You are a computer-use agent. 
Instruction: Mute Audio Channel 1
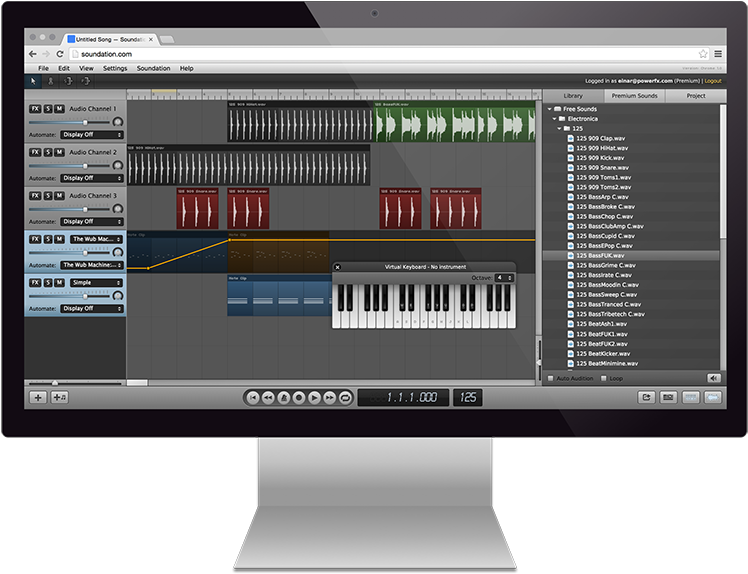tap(59, 109)
